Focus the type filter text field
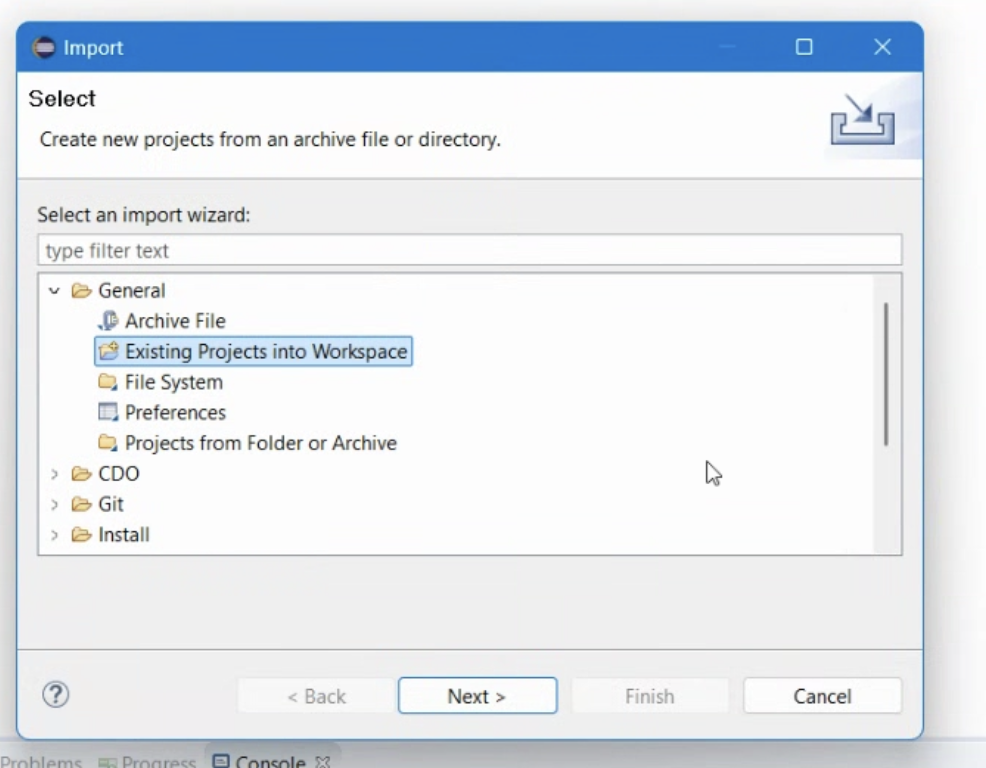This screenshot has width=986, height=768. coord(469,250)
